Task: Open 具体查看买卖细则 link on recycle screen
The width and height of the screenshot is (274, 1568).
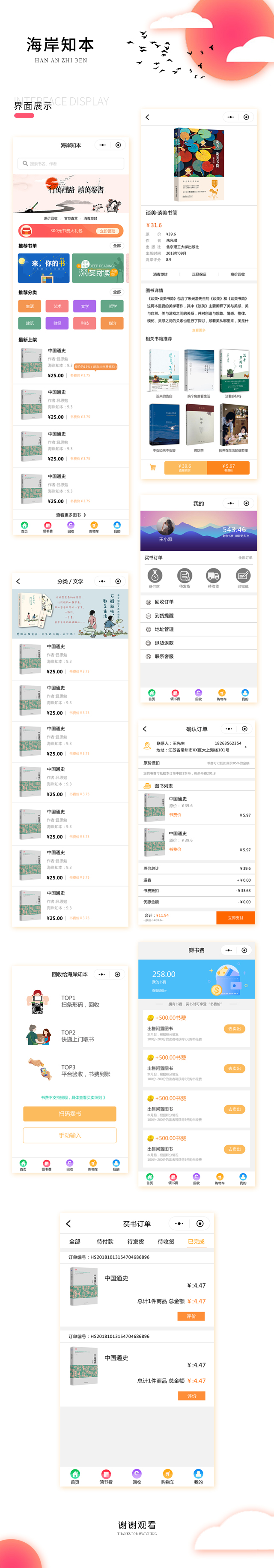Action: click(89, 1097)
